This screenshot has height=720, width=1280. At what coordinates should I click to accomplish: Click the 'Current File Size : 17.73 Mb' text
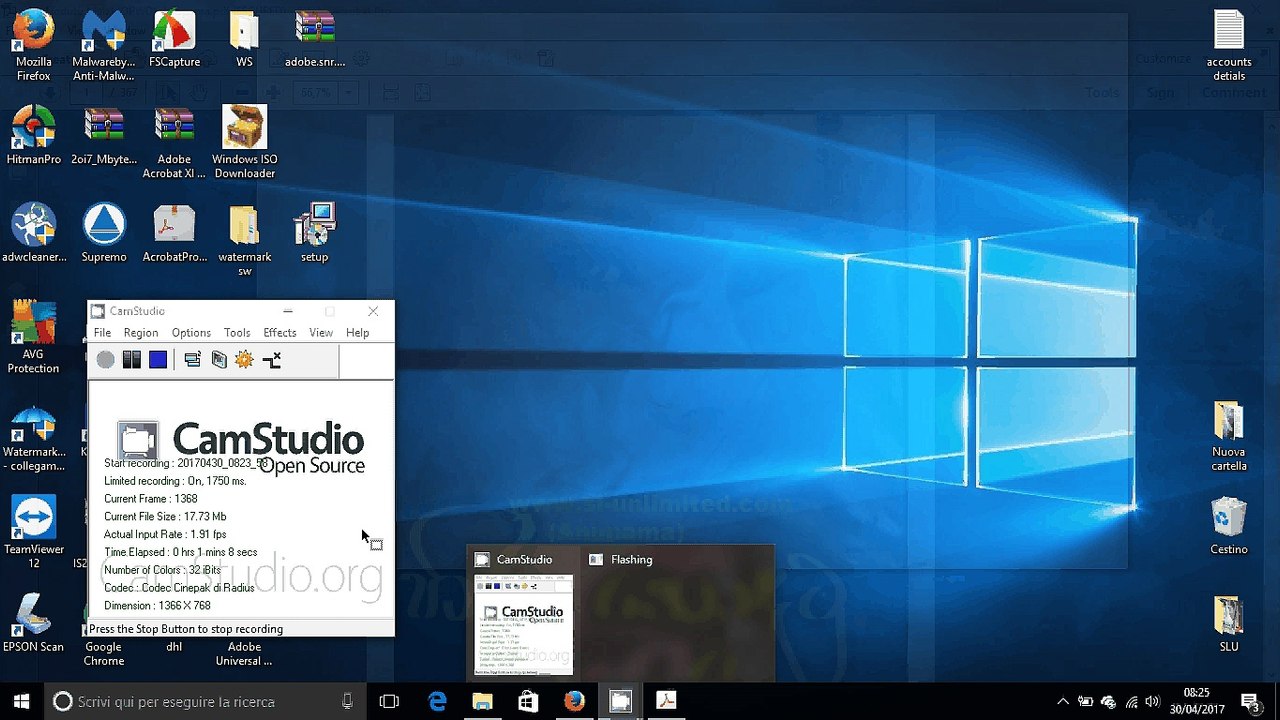(165, 517)
